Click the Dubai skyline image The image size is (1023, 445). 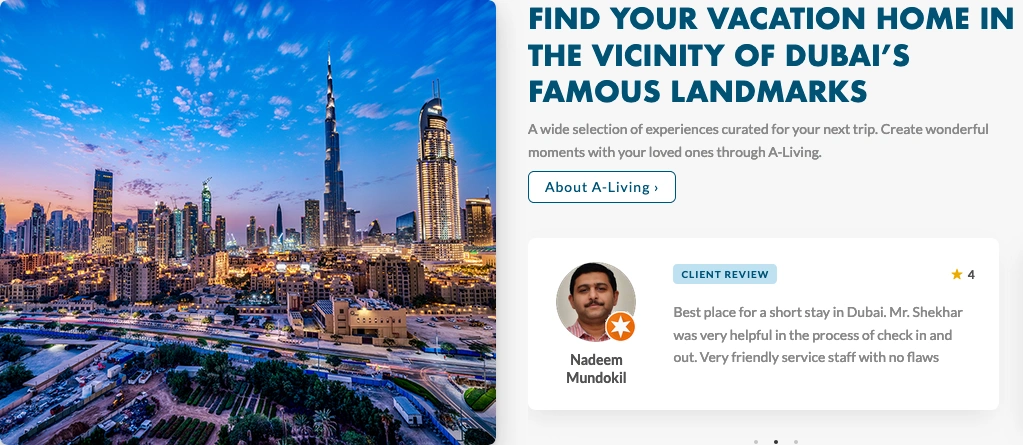(x=248, y=222)
